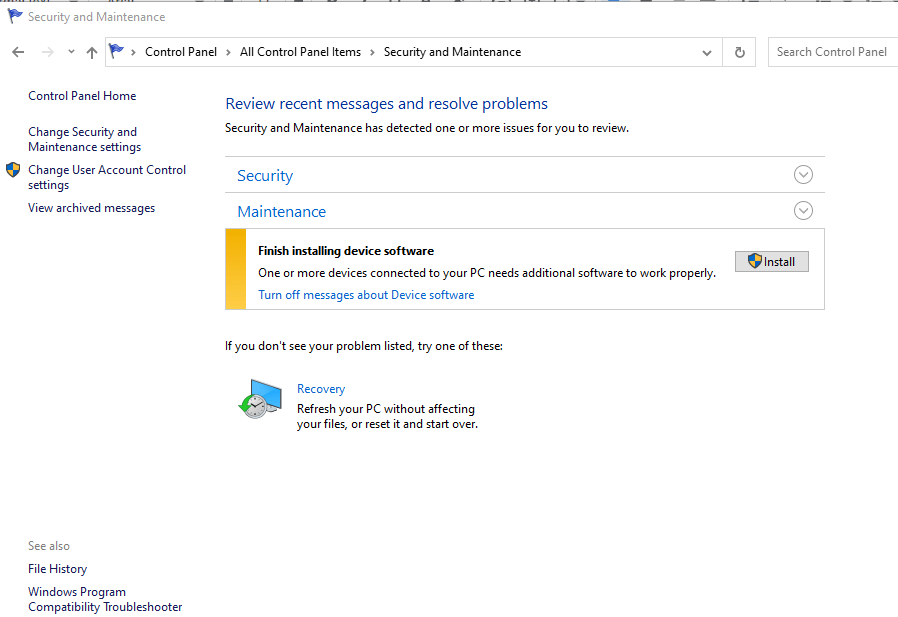Open Change User Account Control settings
The width and height of the screenshot is (898, 617).
coord(107,177)
